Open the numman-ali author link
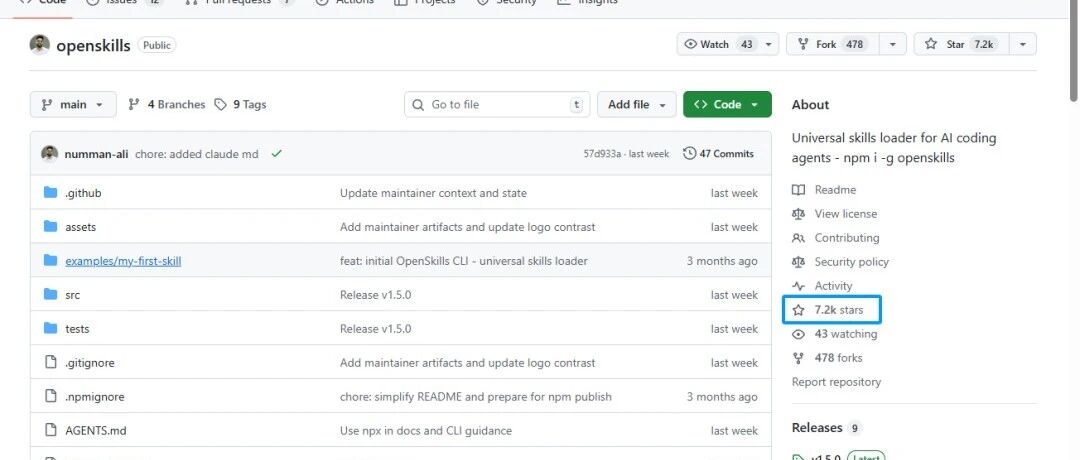 pyautogui.click(x=96, y=154)
